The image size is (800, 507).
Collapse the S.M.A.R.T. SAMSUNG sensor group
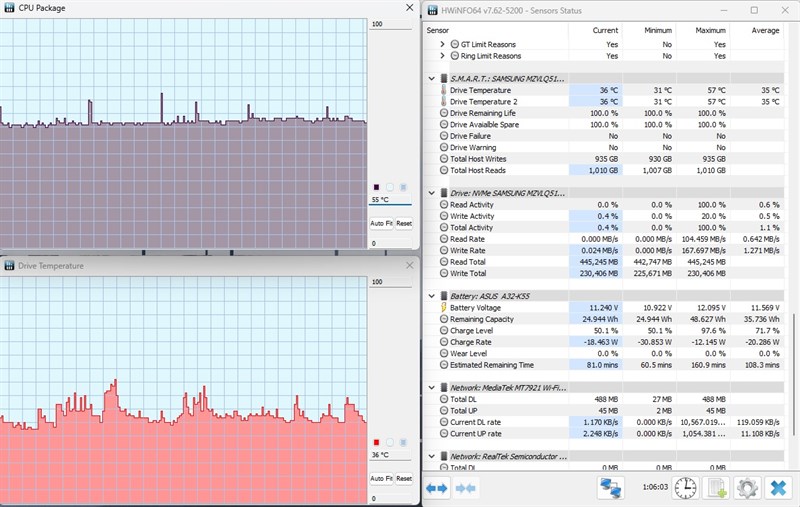(432, 79)
